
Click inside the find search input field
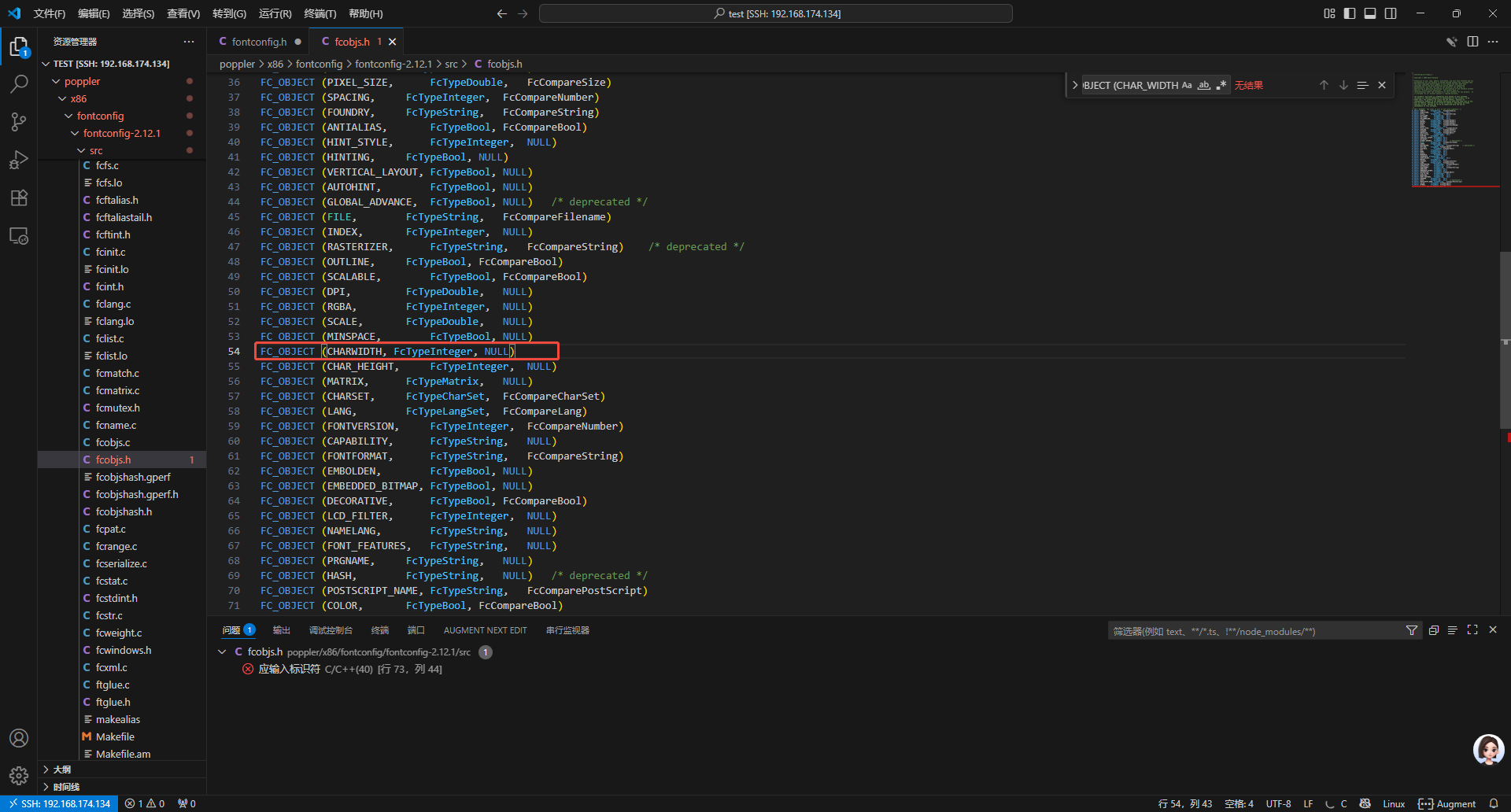click(1133, 84)
